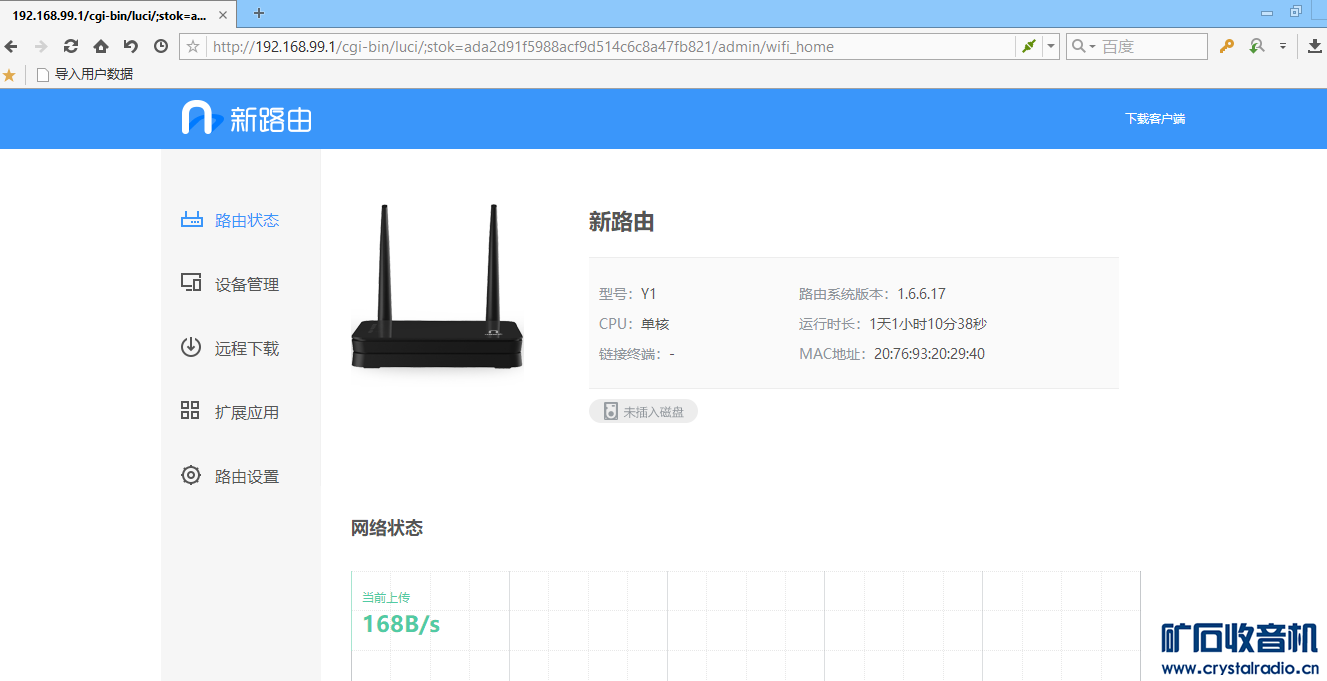Click the 路由设置 gear icon
The height and width of the screenshot is (681, 1327).
pos(190,475)
